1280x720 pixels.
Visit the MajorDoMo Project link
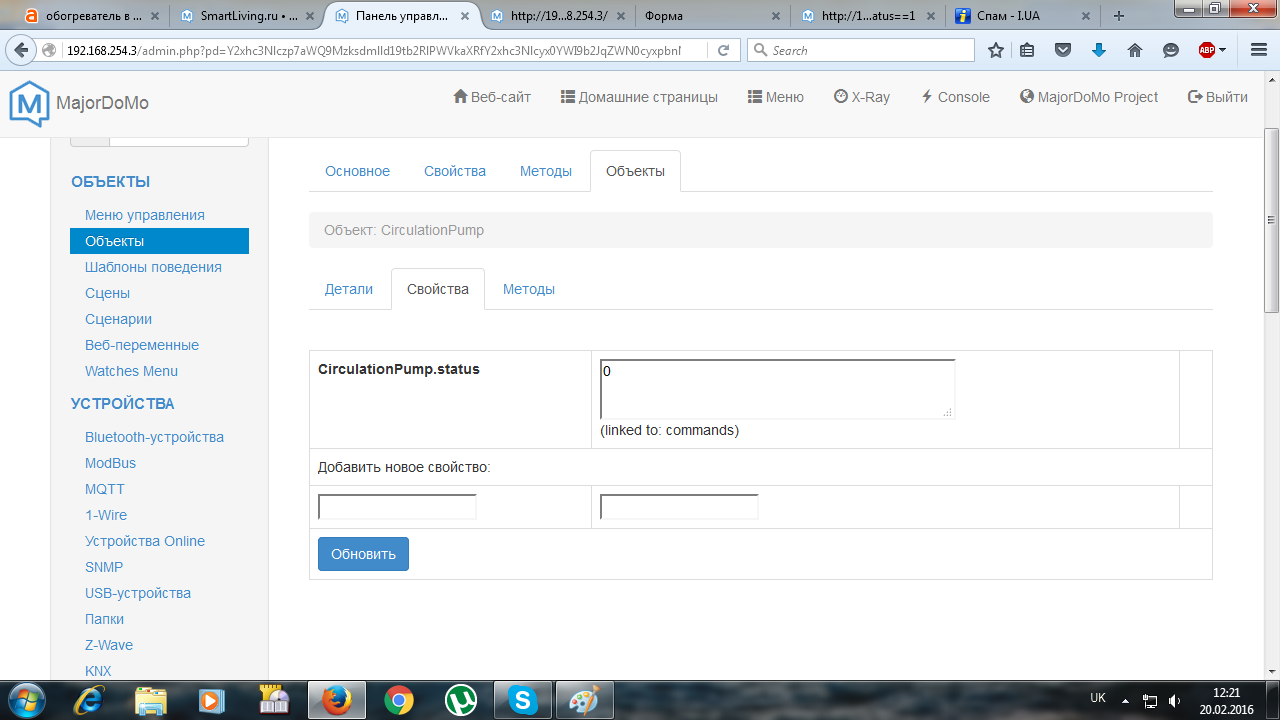[x=1089, y=97]
